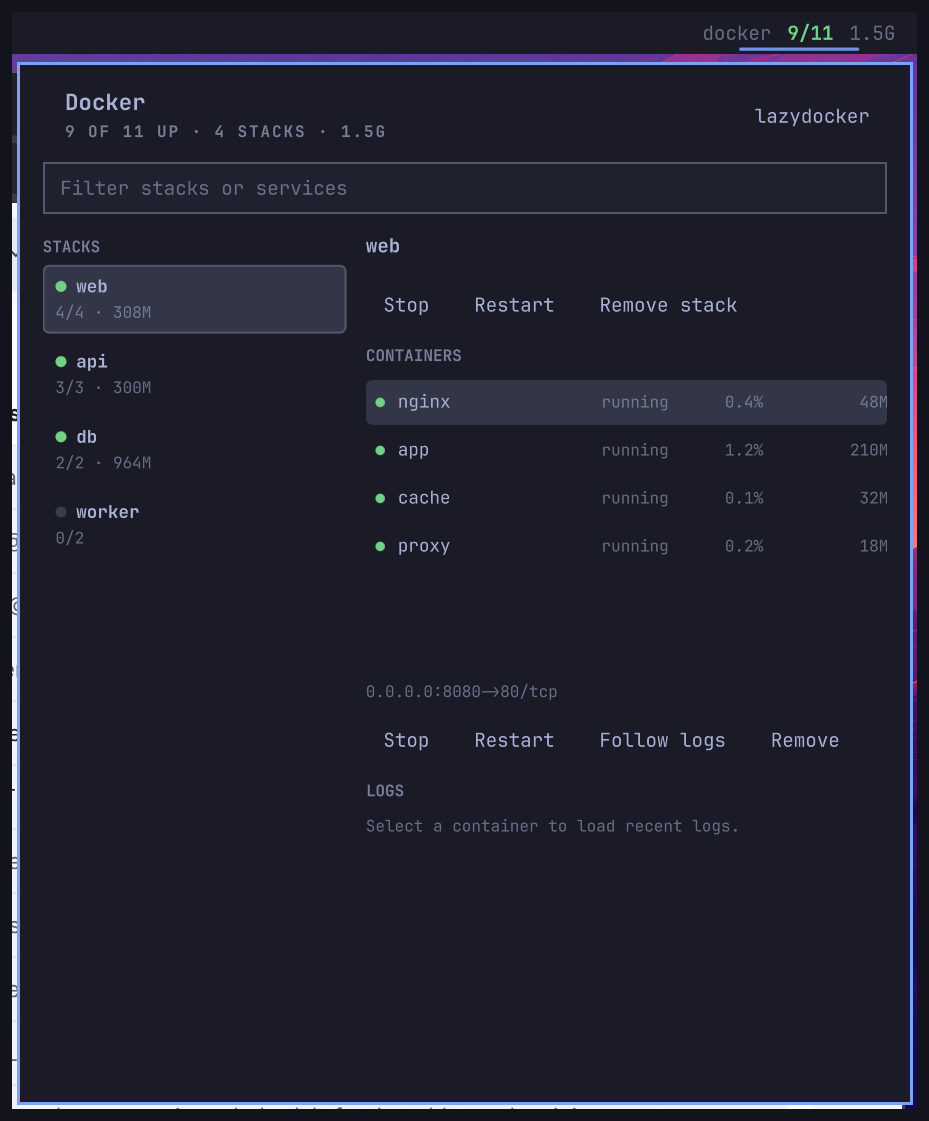Select the api stack
Screen dimensions: 929x1121
pyautogui.click(x=195, y=374)
